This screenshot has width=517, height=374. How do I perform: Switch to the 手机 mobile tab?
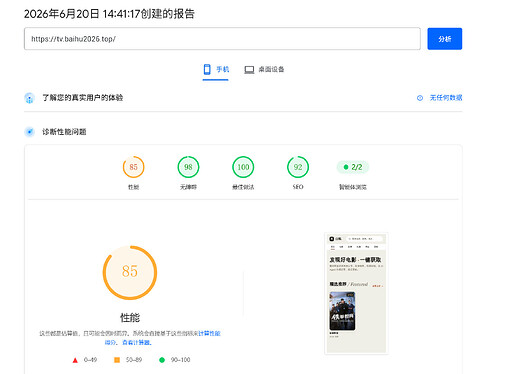point(216,70)
